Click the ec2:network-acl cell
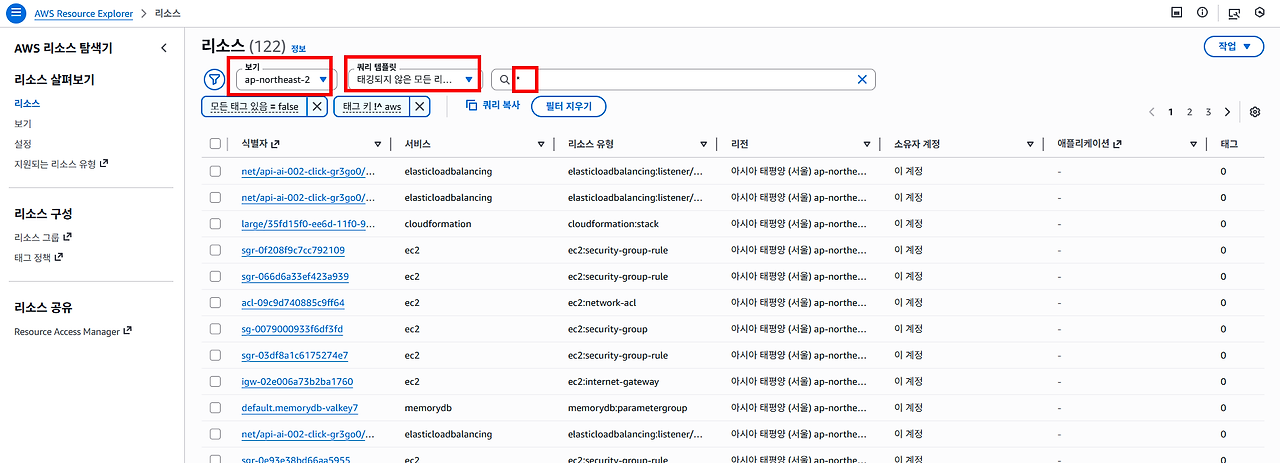 coord(607,303)
